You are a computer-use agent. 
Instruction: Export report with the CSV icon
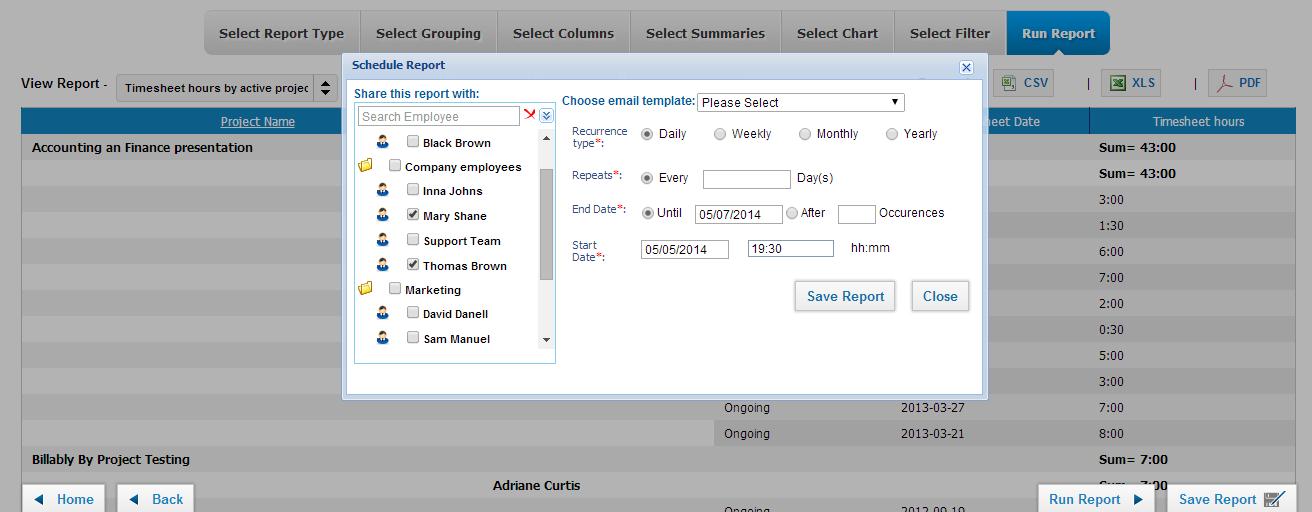point(1025,83)
